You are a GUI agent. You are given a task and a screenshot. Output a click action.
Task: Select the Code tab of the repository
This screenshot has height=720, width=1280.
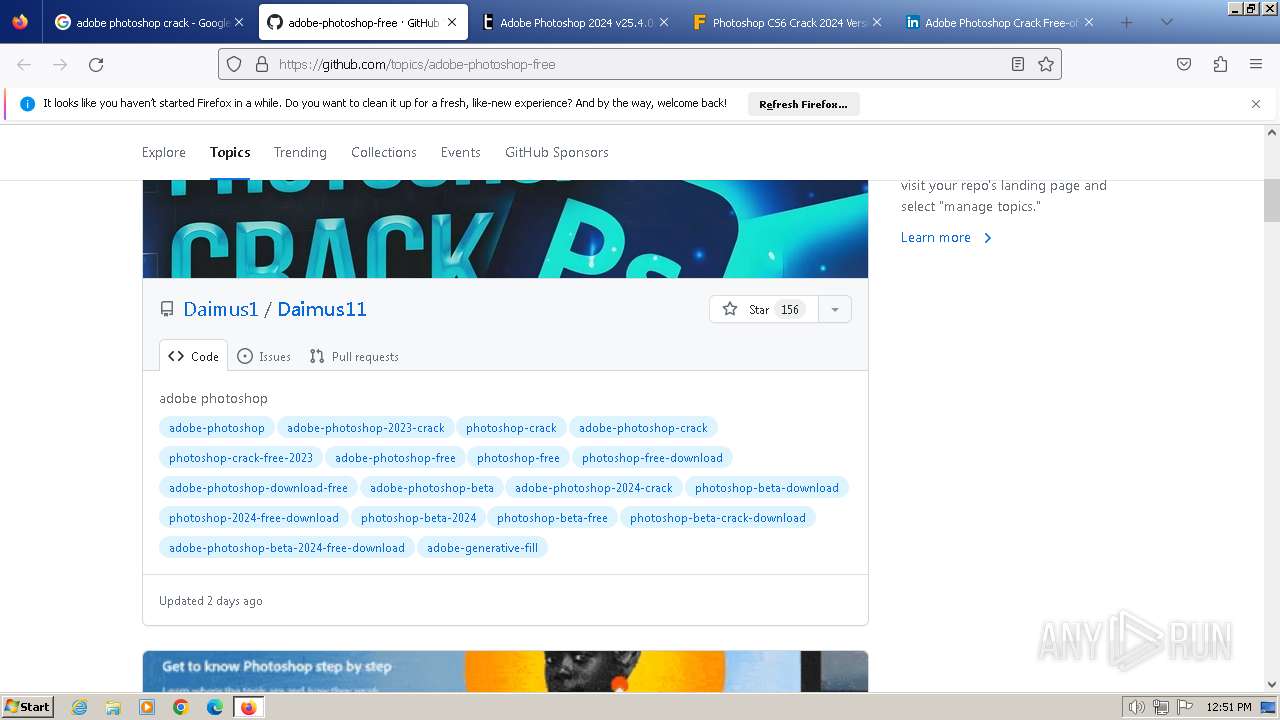194,356
